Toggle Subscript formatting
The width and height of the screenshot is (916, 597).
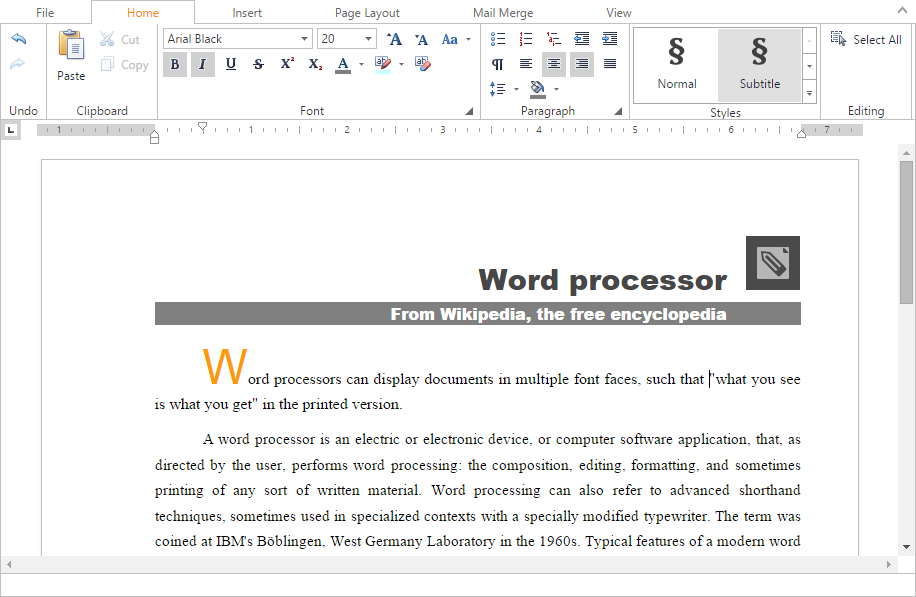315,64
